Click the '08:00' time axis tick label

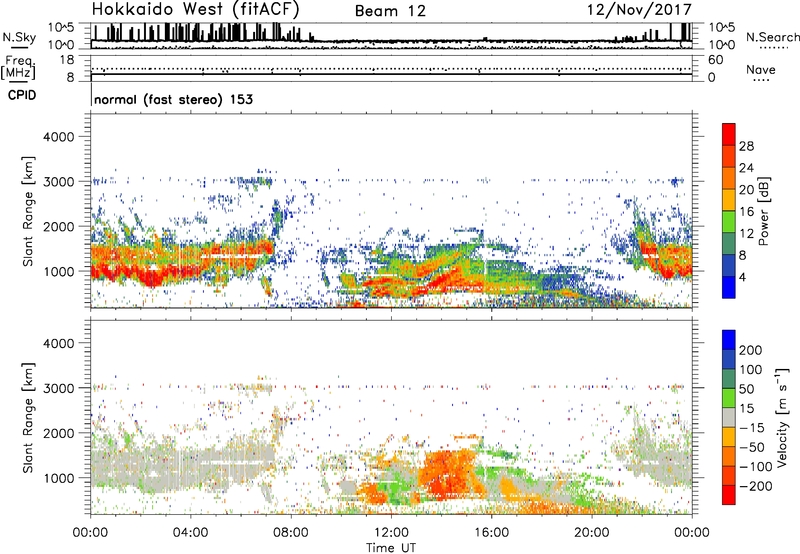pyautogui.click(x=291, y=533)
